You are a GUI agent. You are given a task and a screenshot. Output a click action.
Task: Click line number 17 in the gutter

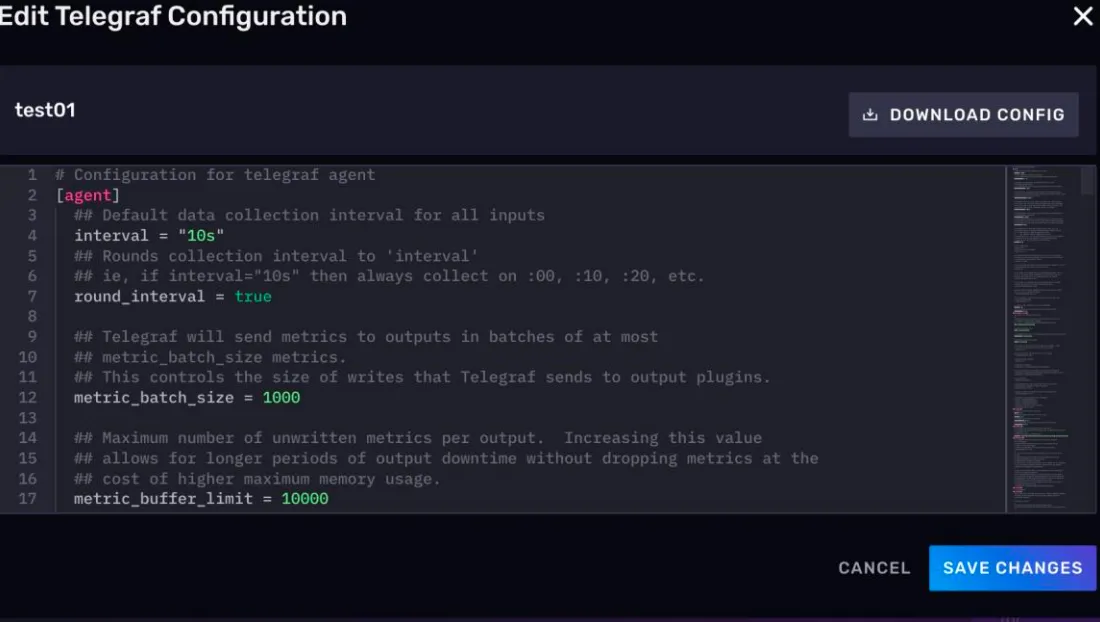[28, 498]
